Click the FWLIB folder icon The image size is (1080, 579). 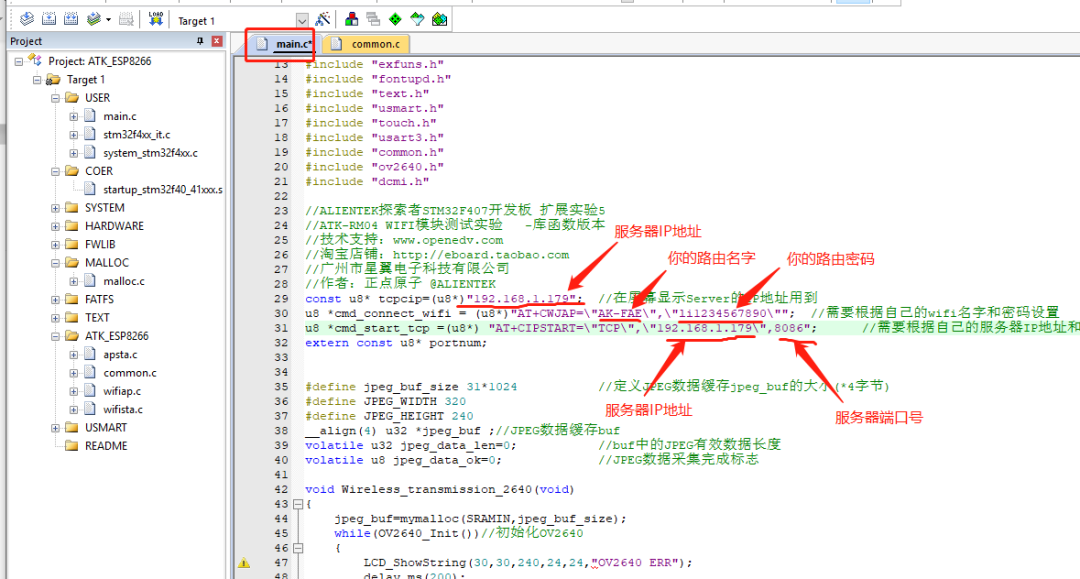tap(72, 244)
